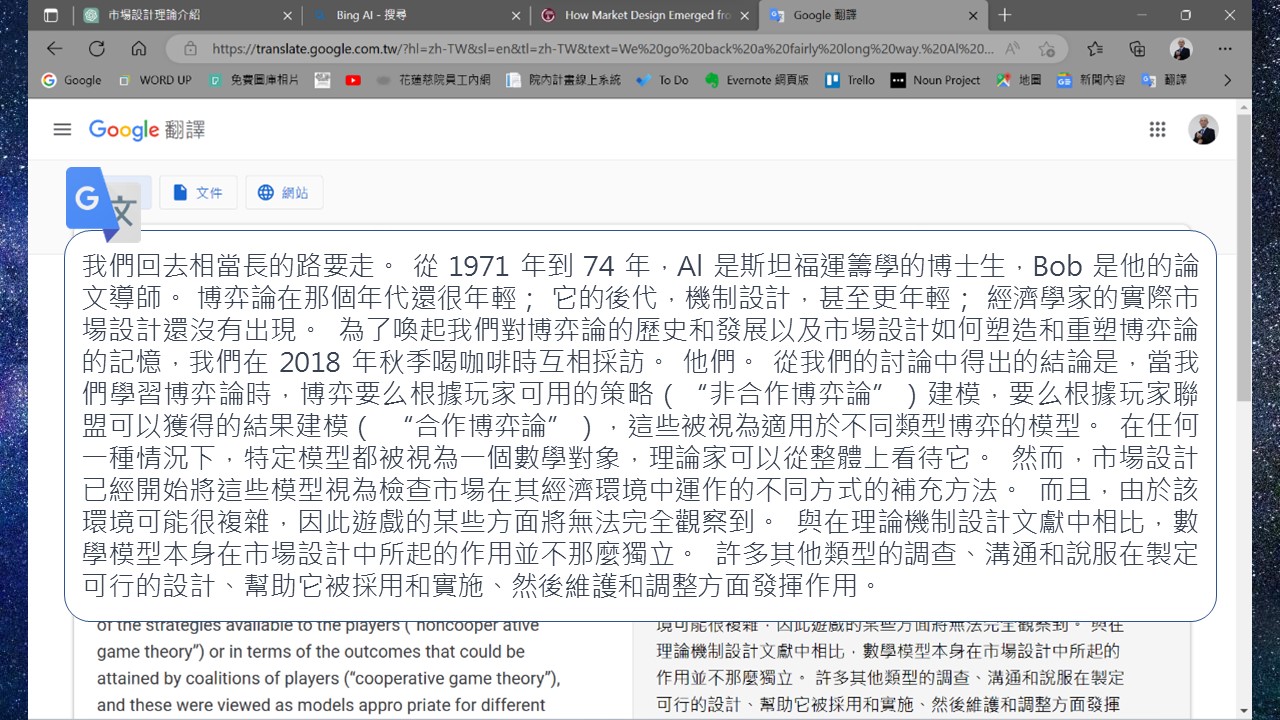Open the YouTube bookmark icon

(353, 80)
